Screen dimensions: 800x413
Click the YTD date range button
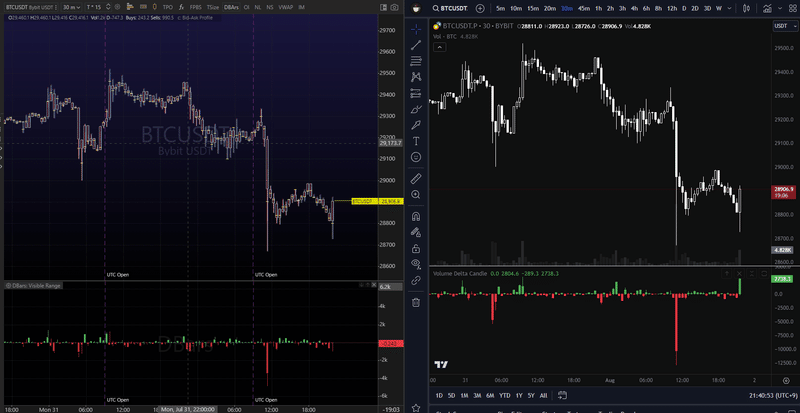click(x=505, y=396)
